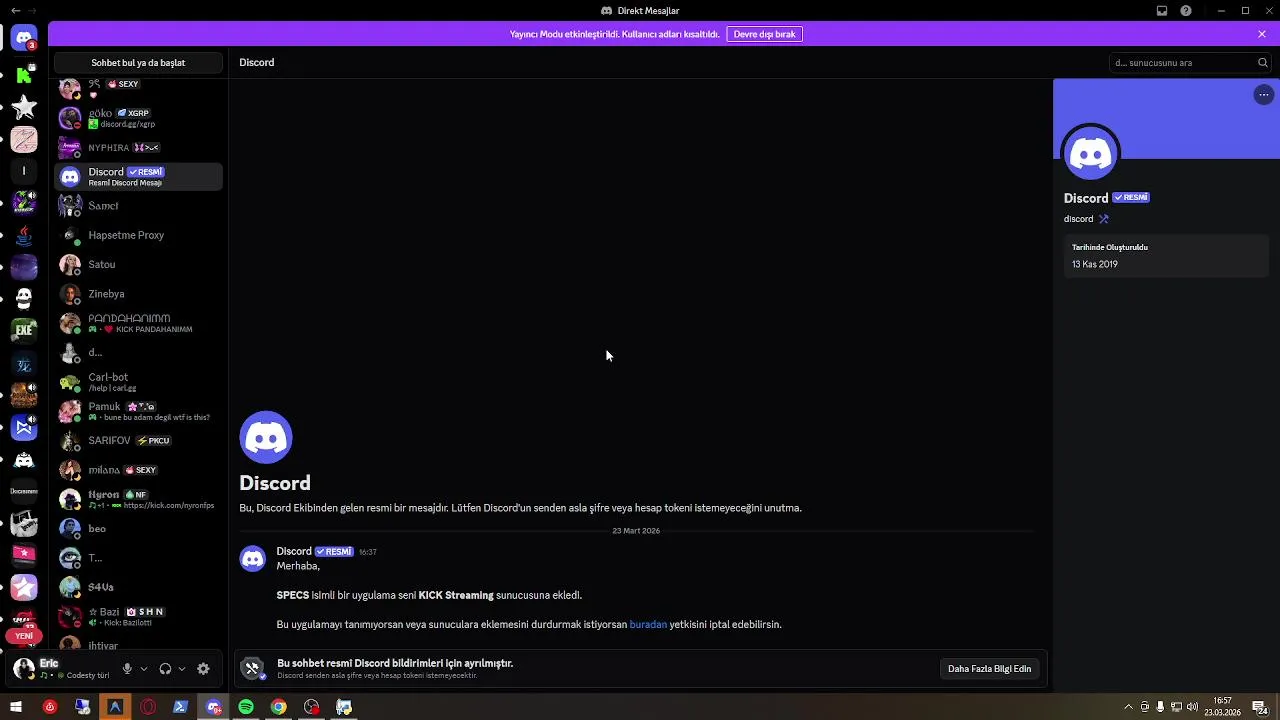The height and width of the screenshot is (720, 1280).
Task: Open the Java logo server icon
Action: click(x=24, y=235)
